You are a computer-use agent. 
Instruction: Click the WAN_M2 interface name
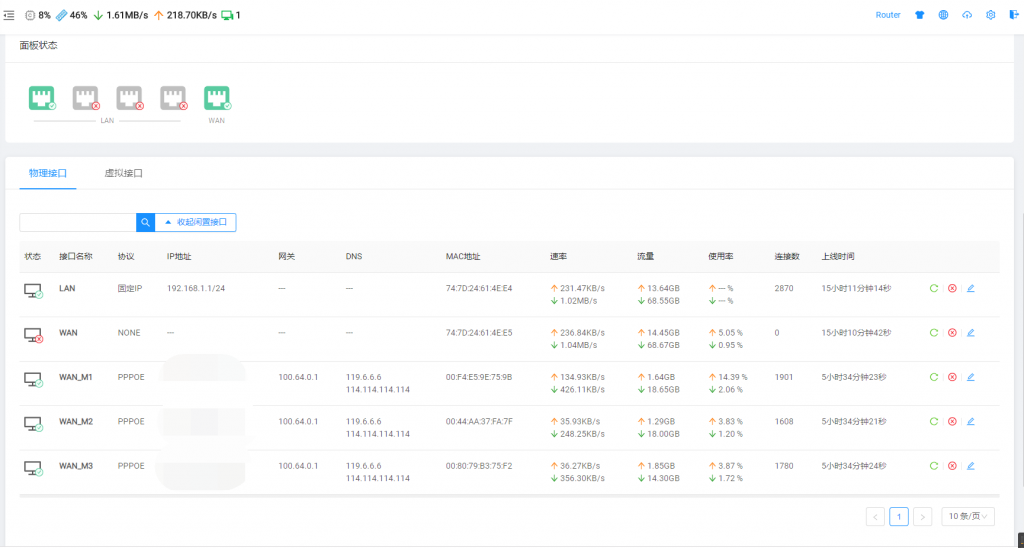(x=76, y=421)
